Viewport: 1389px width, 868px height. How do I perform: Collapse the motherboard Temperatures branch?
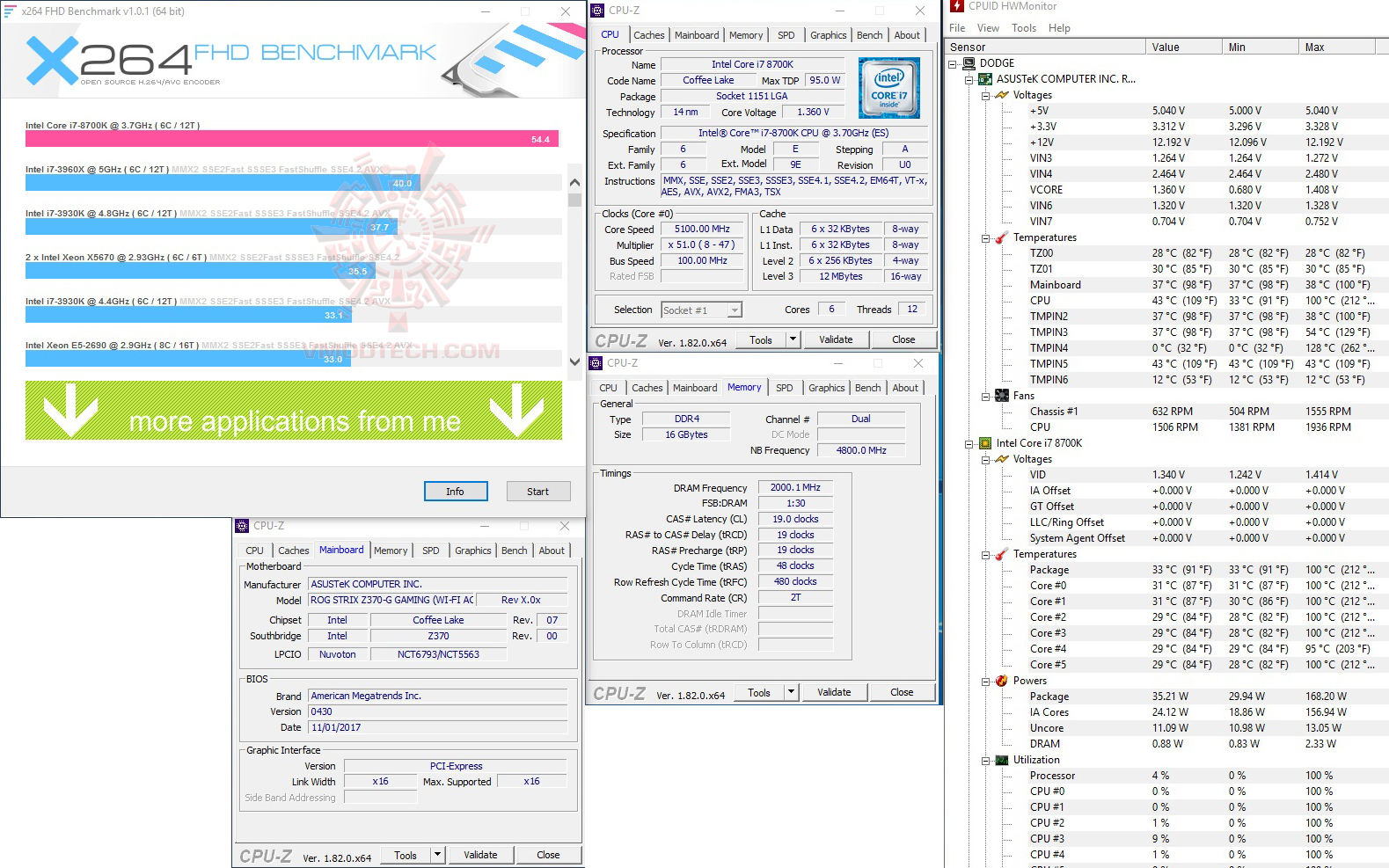tap(985, 237)
